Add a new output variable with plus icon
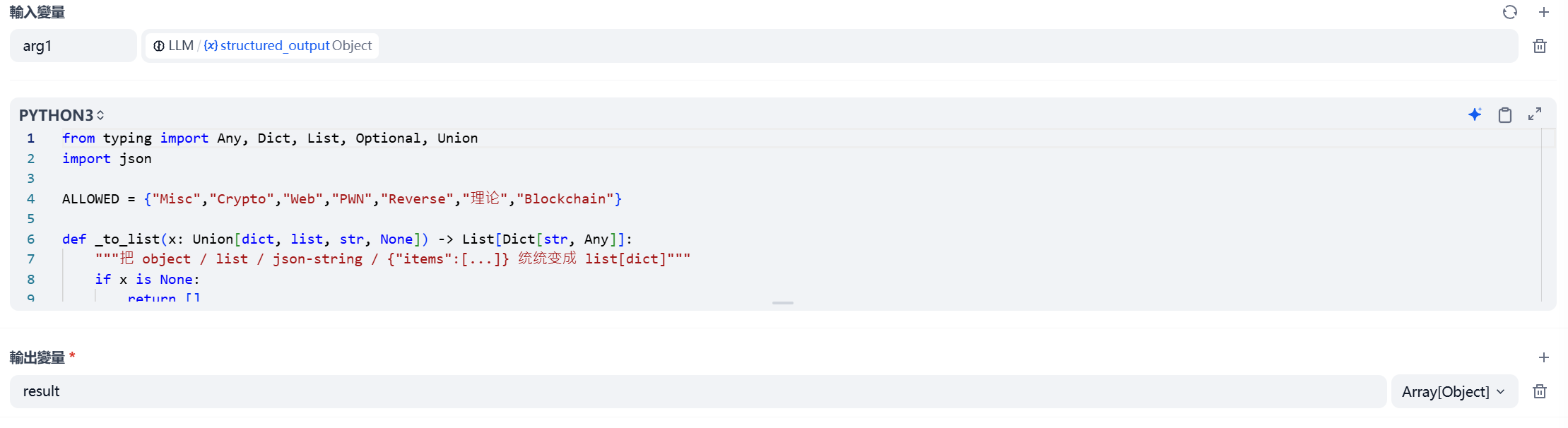The image size is (1568, 428). pos(1544,357)
